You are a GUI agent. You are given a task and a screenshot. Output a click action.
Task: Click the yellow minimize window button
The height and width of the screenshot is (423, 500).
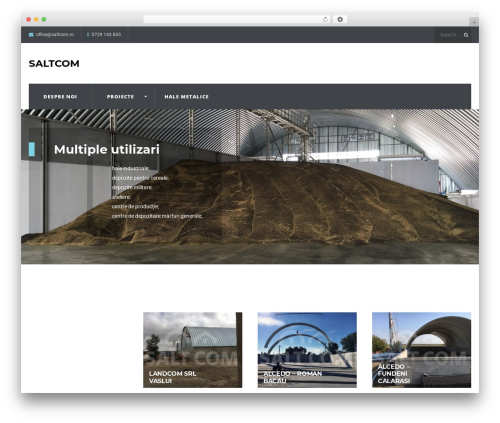36,19
